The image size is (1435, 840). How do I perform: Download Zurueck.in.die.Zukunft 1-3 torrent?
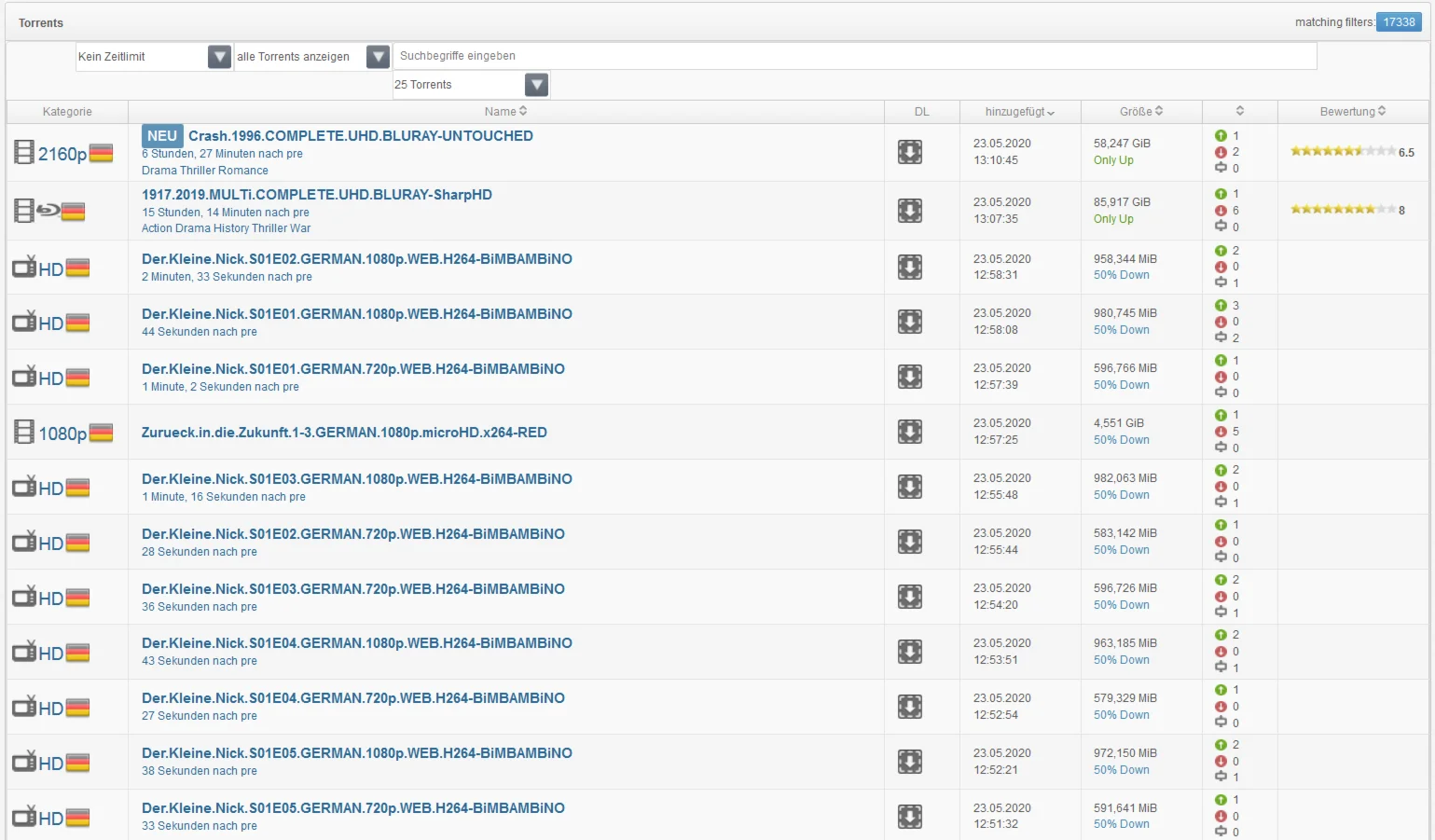tap(909, 432)
